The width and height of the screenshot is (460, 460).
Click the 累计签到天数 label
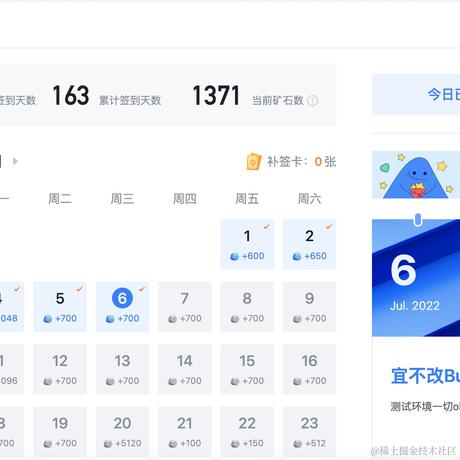coord(130,100)
